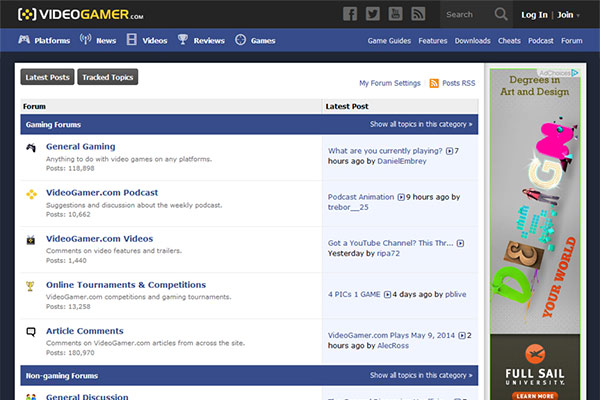Go to last post icon for 'What are you currently playing?'
The width and height of the screenshot is (600, 400).
point(450,151)
